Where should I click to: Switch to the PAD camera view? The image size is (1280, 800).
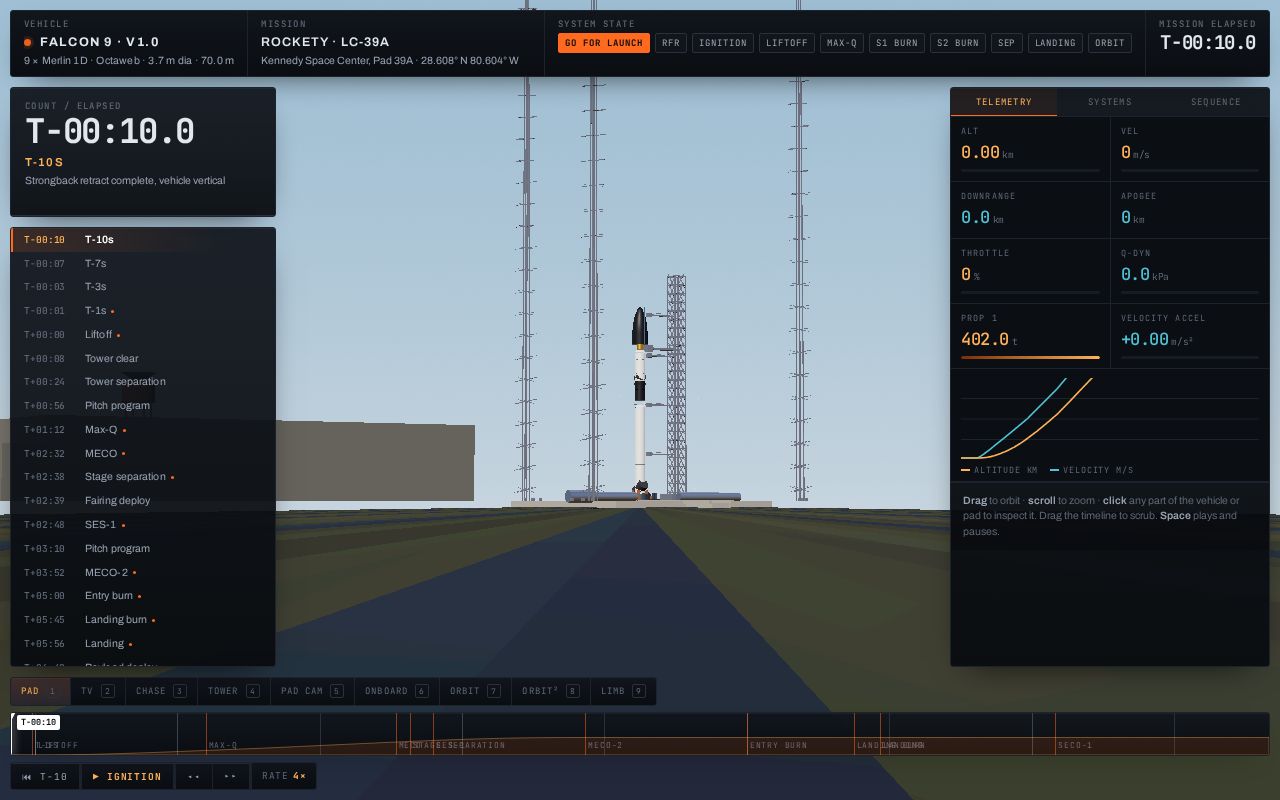point(39,691)
